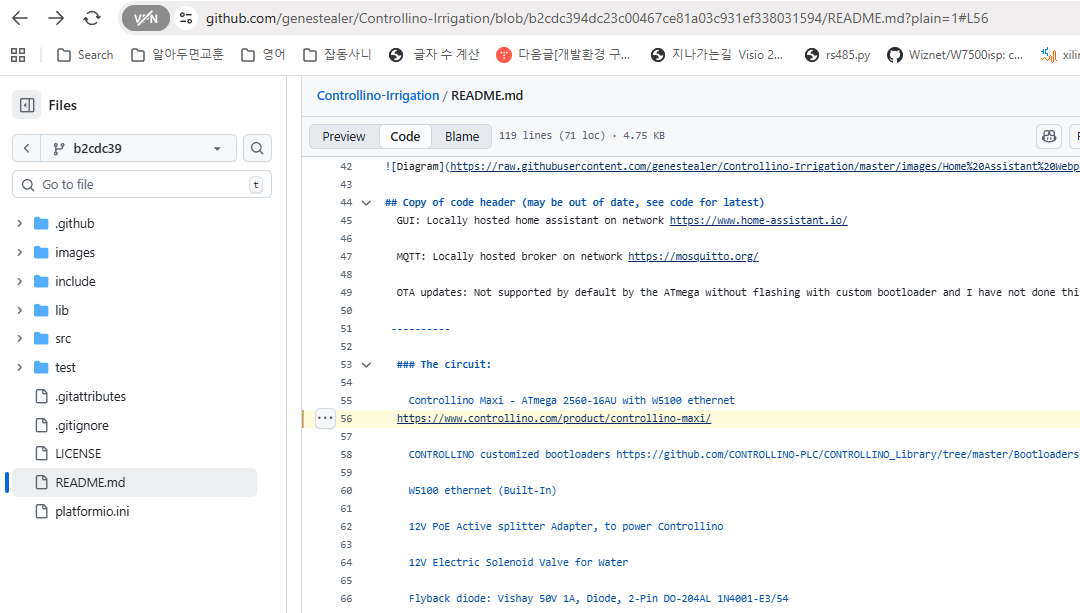
Task: Expand the images folder
Action: [x=19, y=253]
